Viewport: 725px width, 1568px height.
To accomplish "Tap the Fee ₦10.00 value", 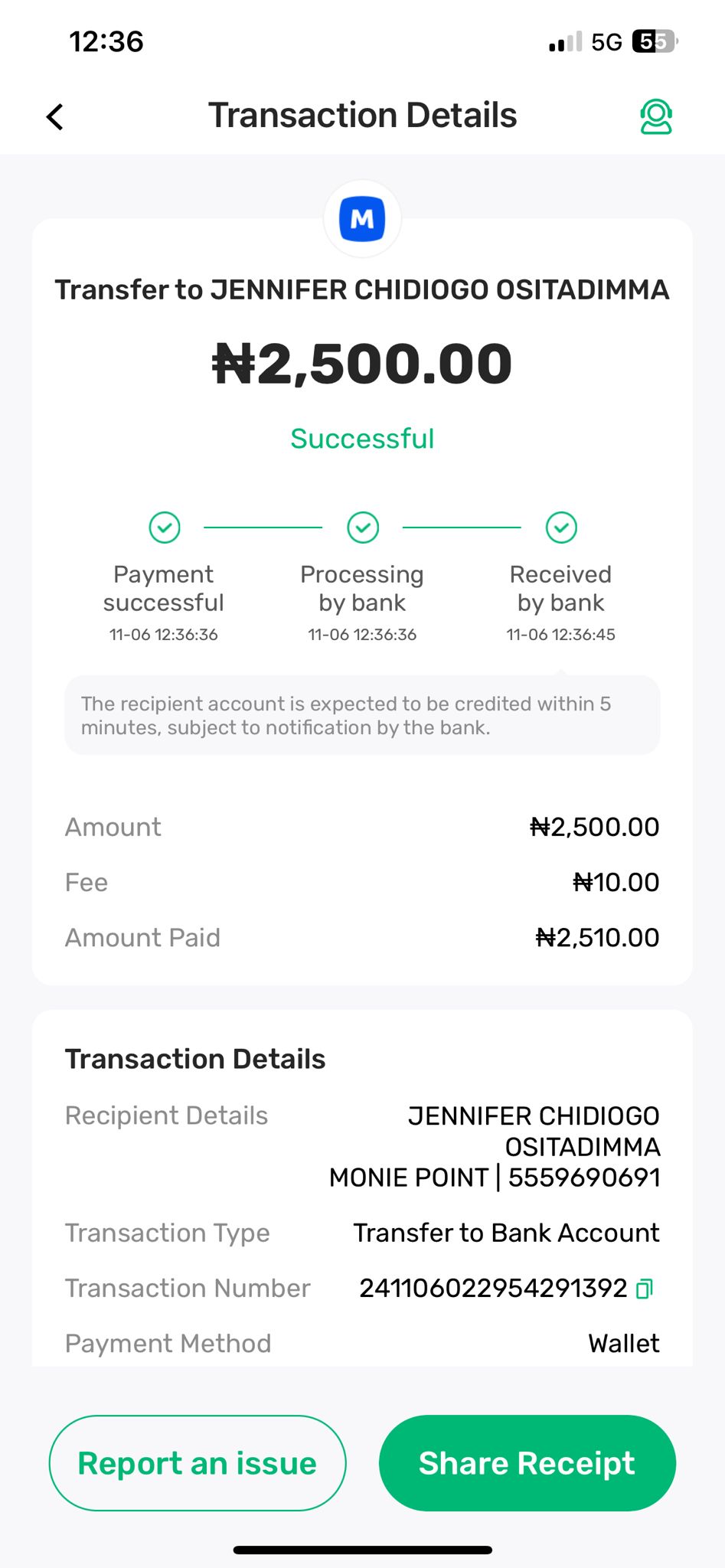I will coord(616,882).
